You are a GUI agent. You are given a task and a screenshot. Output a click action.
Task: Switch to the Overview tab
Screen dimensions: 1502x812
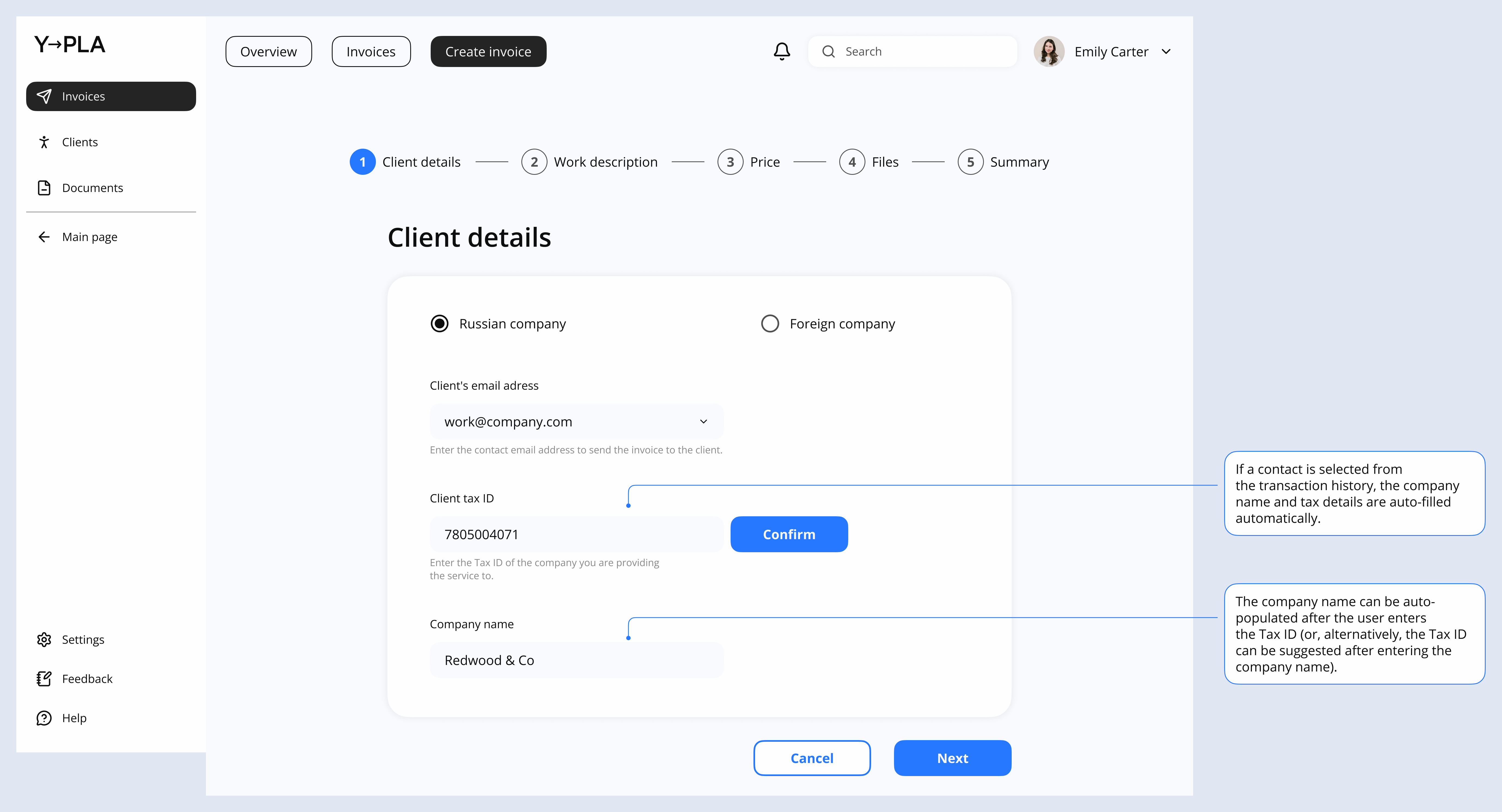point(268,51)
